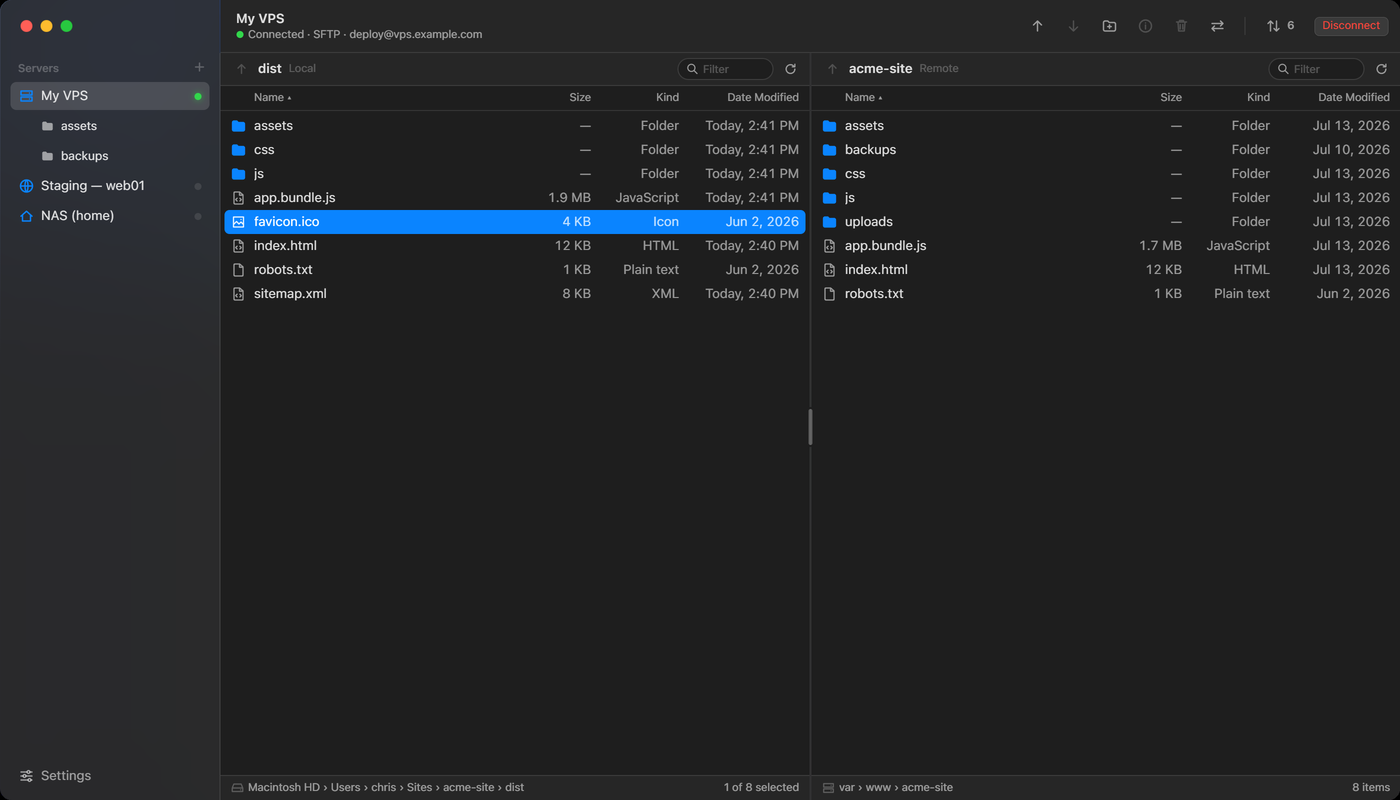Click Sites in the local path bar
This screenshot has width=1400, height=800.
420,788
